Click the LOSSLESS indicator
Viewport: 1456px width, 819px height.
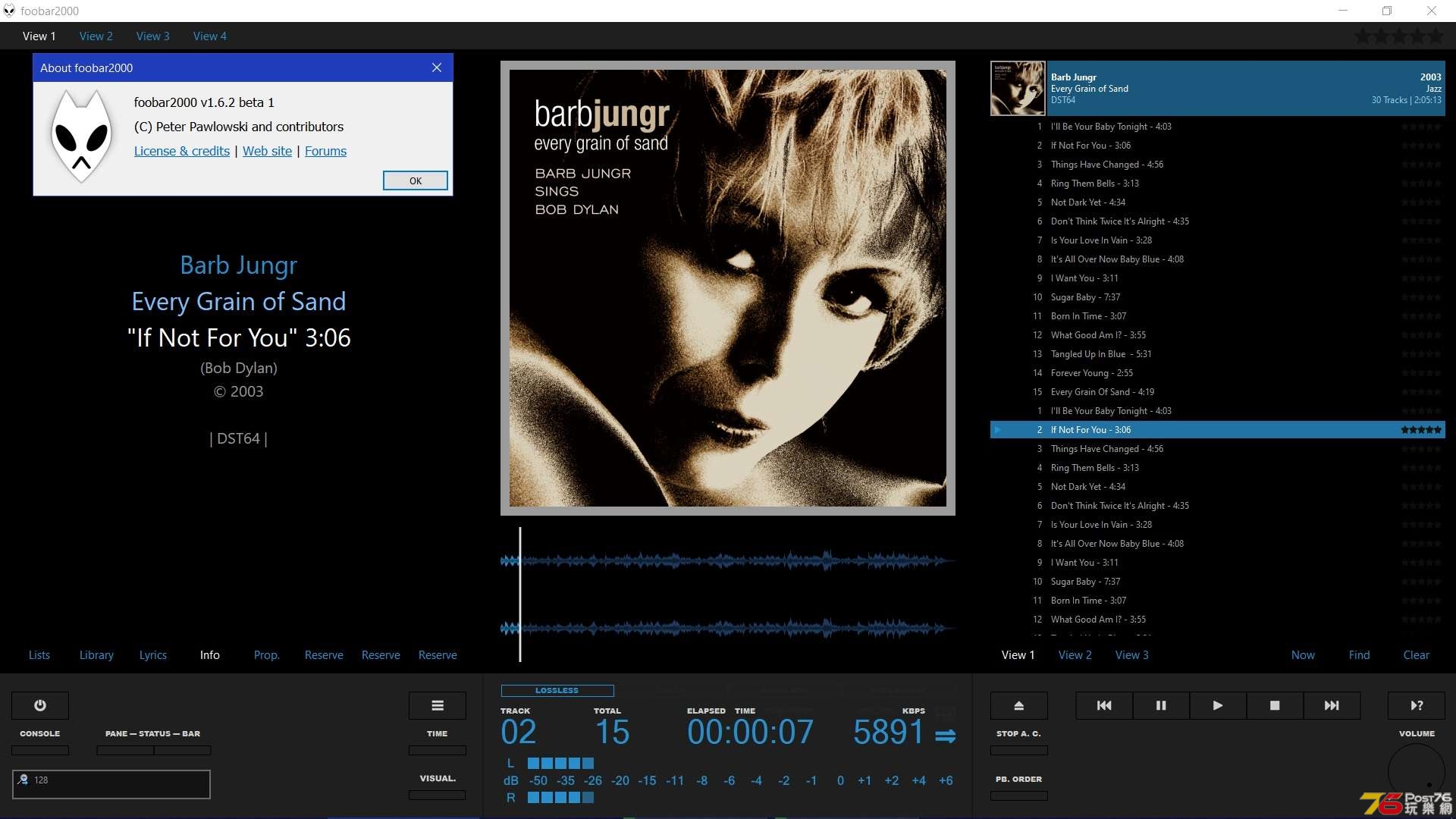click(557, 691)
